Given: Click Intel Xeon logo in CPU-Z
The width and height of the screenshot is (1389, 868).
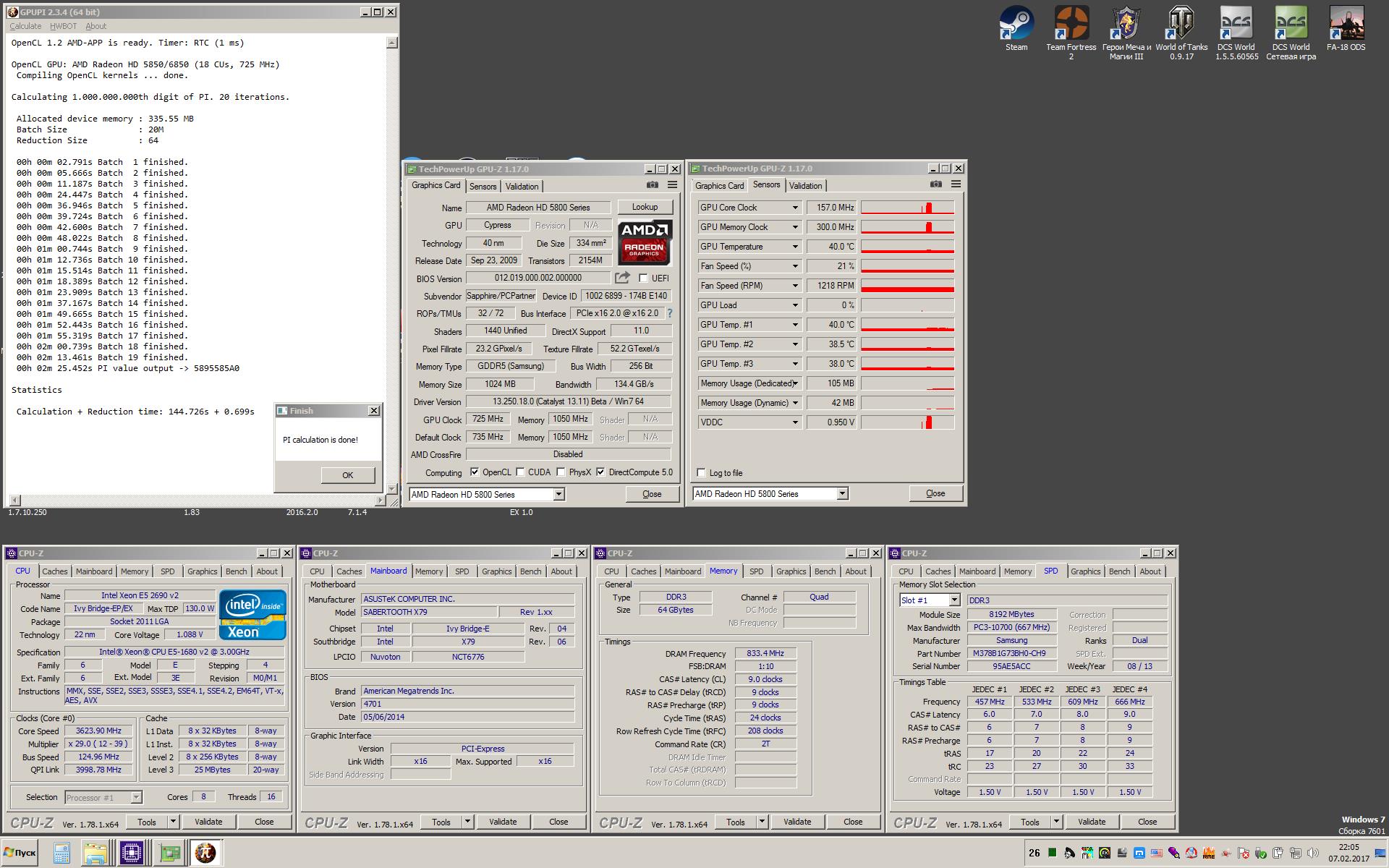Looking at the screenshot, I should pyautogui.click(x=252, y=615).
